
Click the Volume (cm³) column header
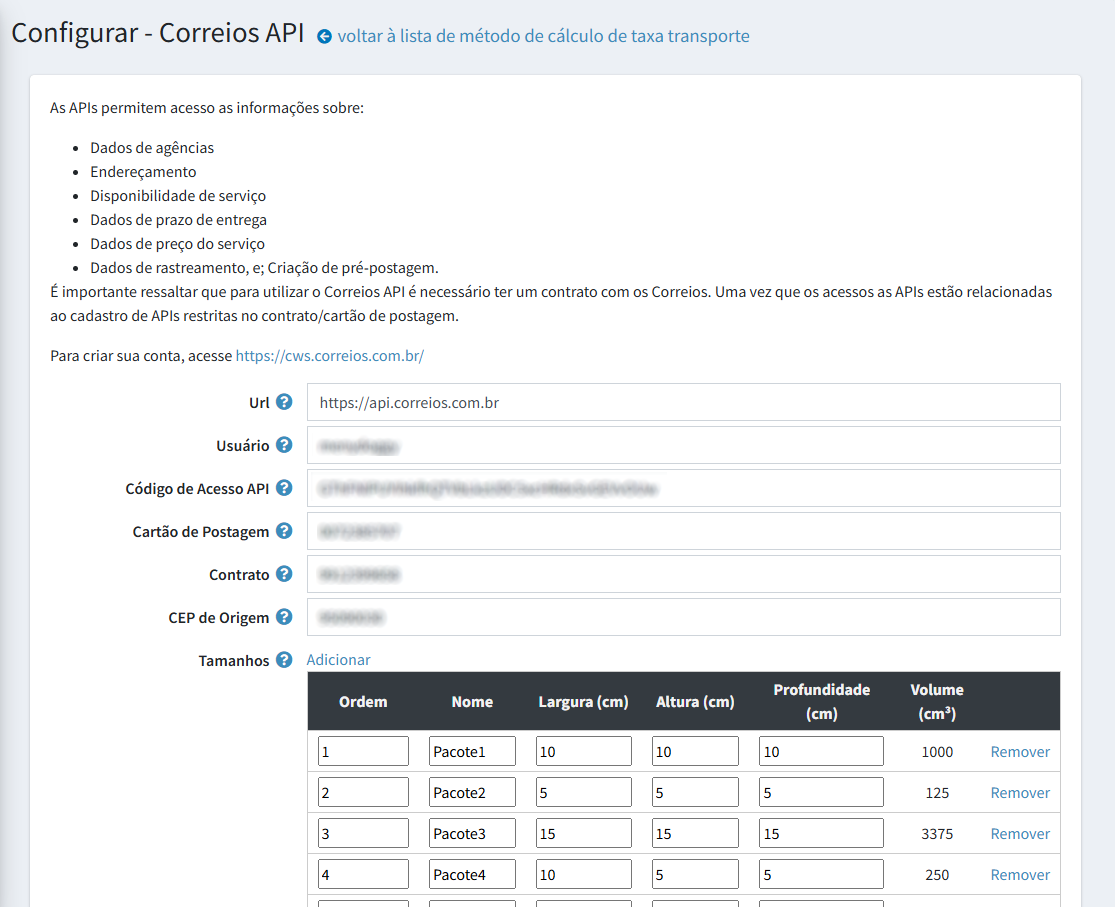point(937,701)
